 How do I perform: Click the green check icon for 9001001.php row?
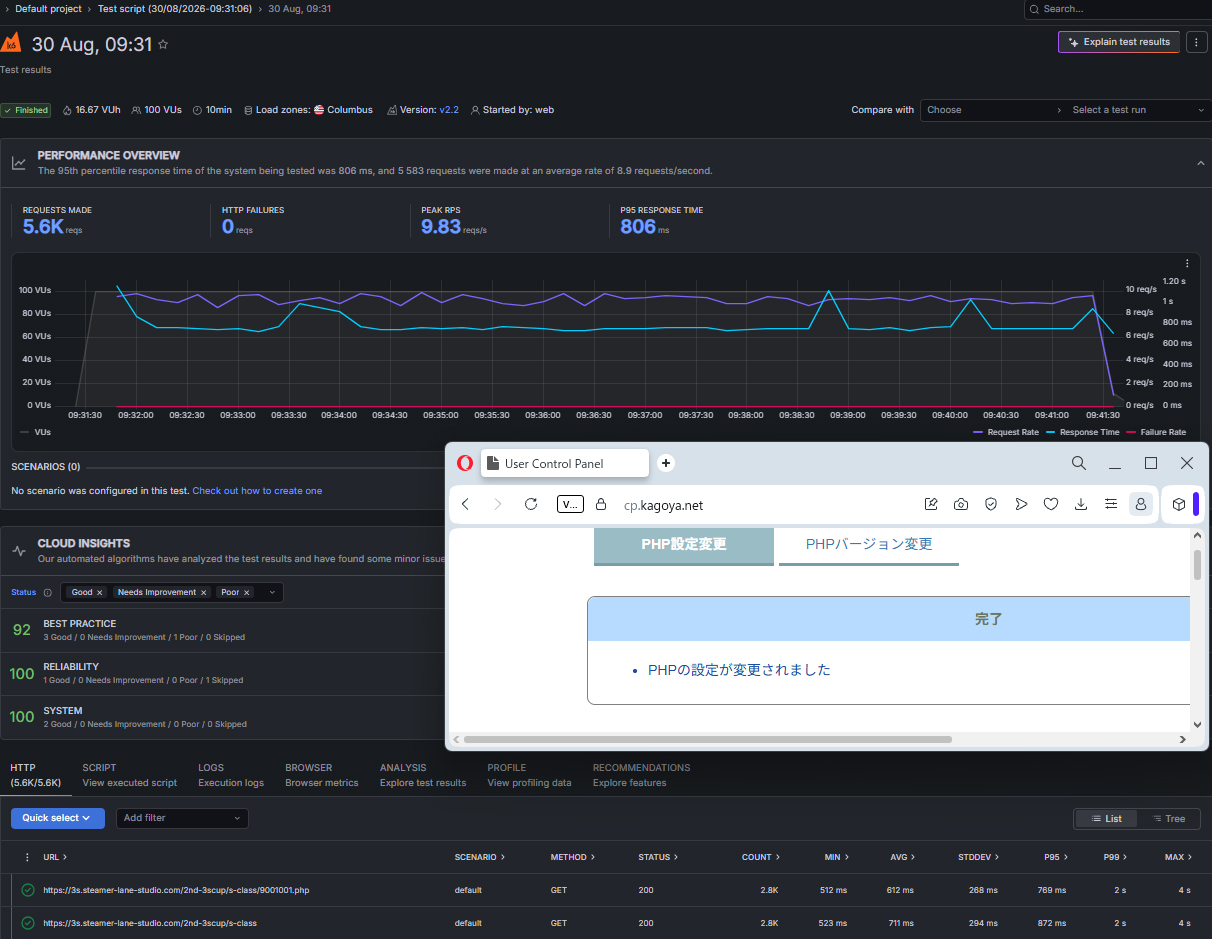28,890
